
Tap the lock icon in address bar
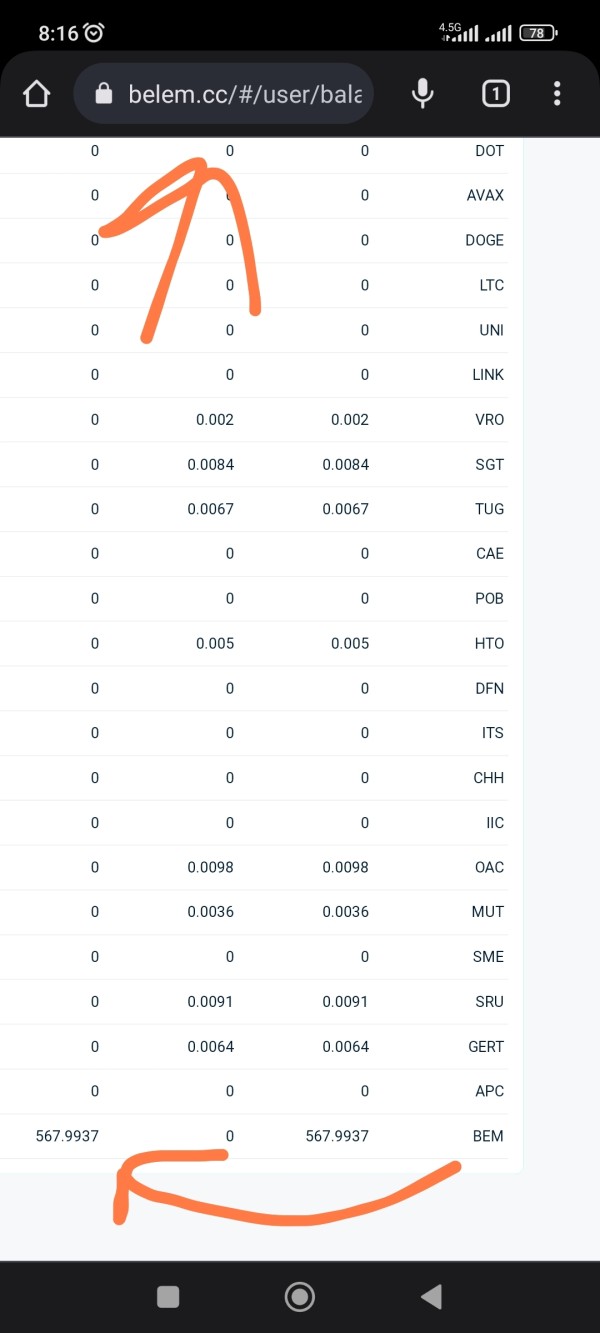tap(103, 94)
